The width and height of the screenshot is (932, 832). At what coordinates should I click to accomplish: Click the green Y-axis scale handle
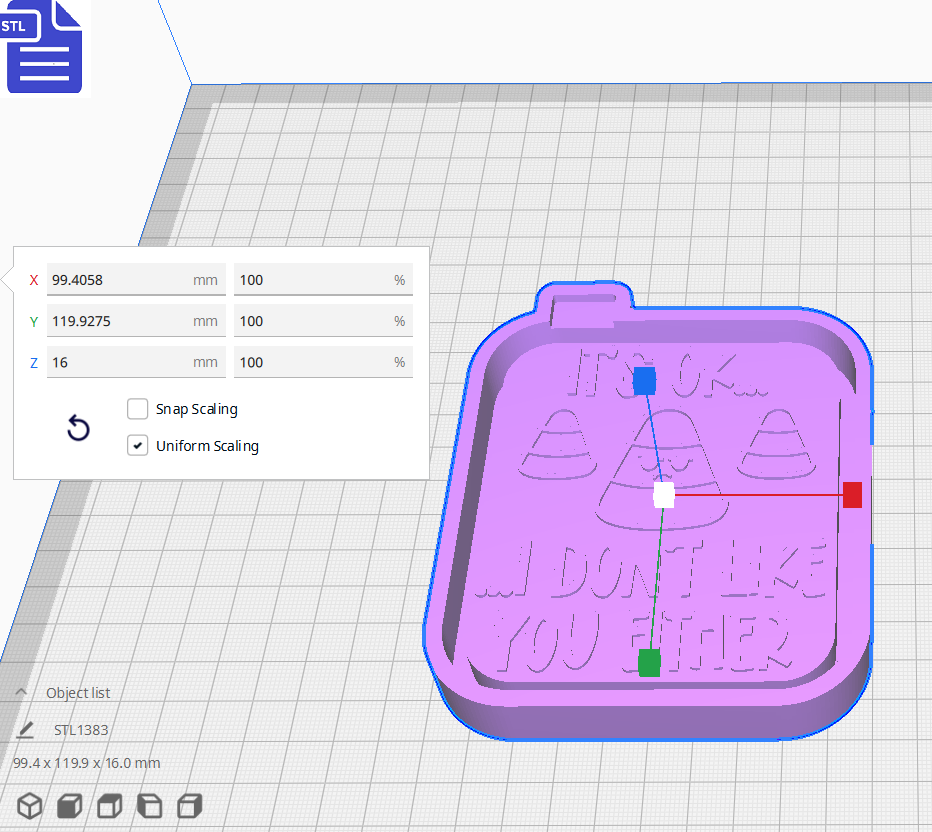point(647,660)
